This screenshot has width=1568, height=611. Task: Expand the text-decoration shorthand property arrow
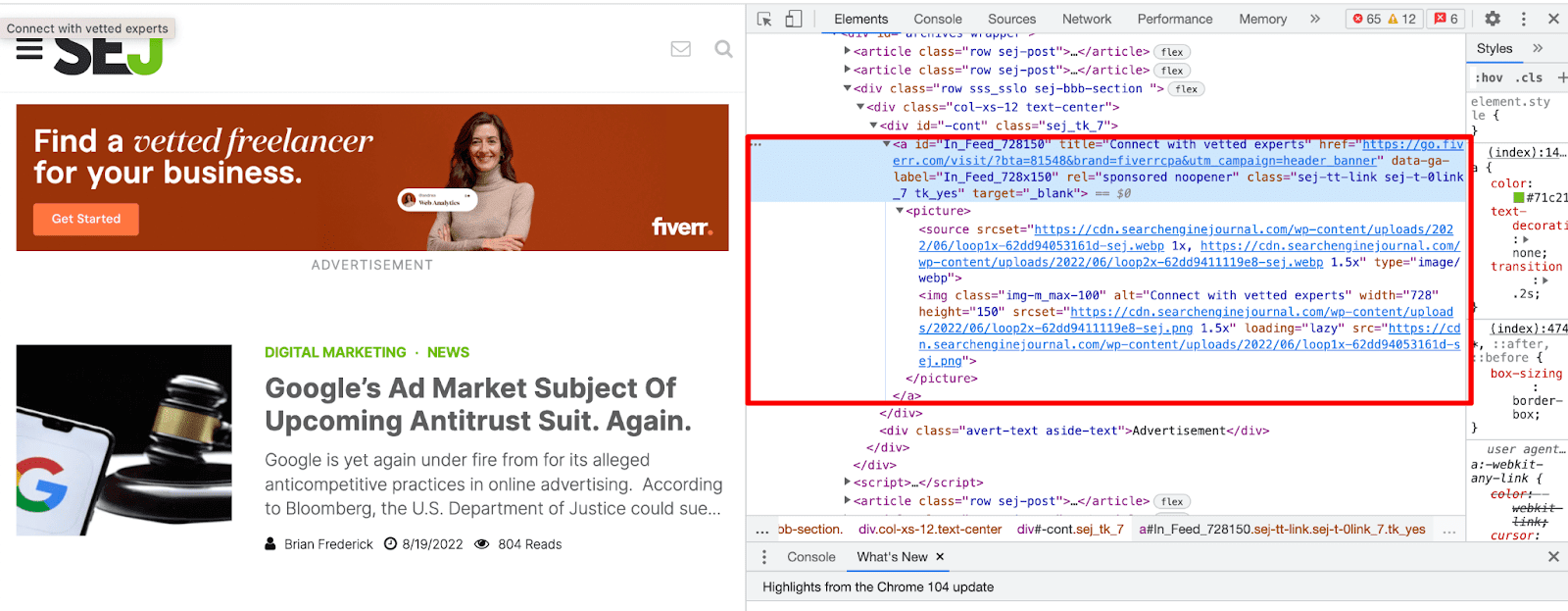pyautogui.click(x=1524, y=239)
